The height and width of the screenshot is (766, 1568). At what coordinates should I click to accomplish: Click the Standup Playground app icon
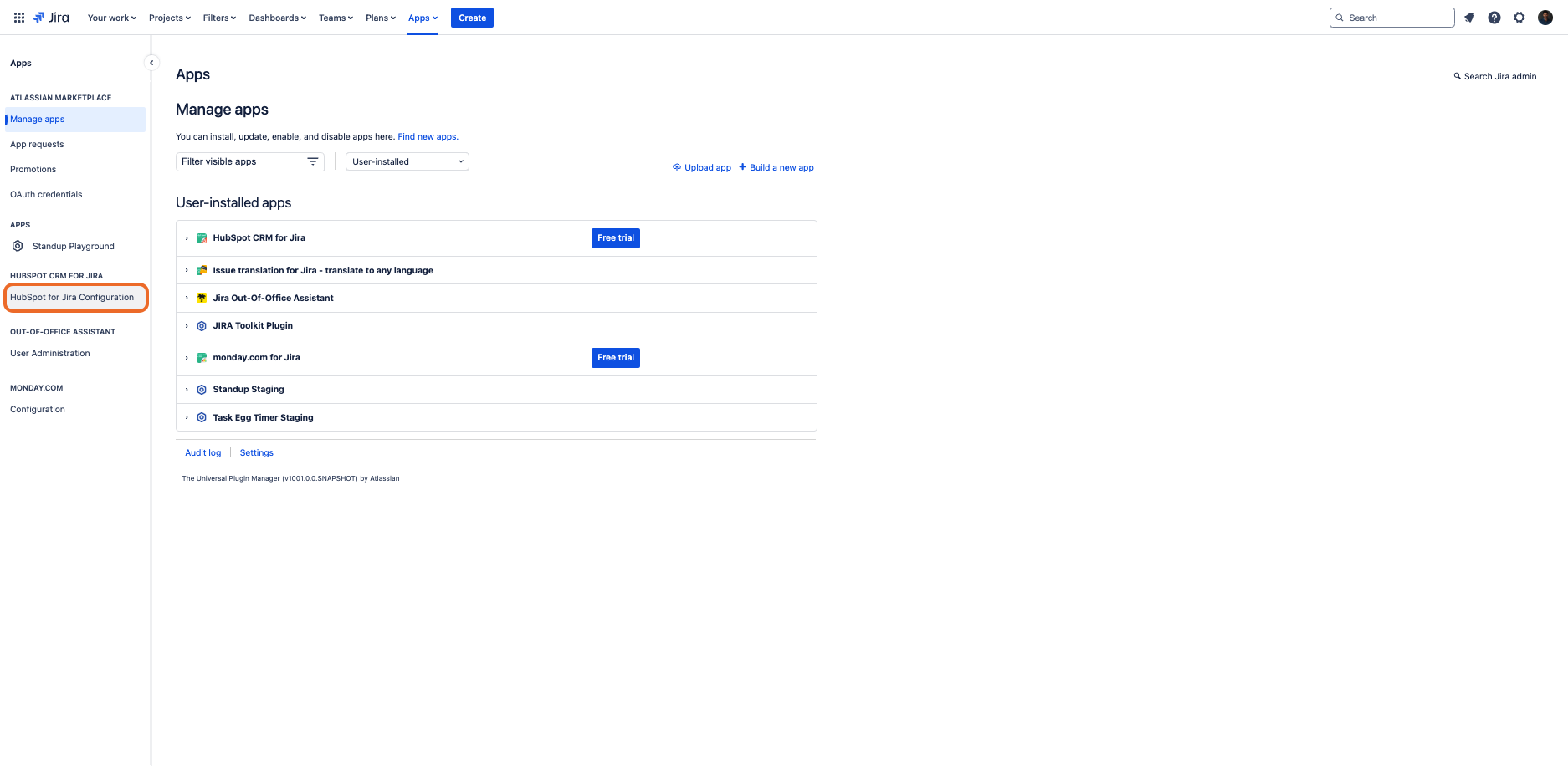point(18,246)
